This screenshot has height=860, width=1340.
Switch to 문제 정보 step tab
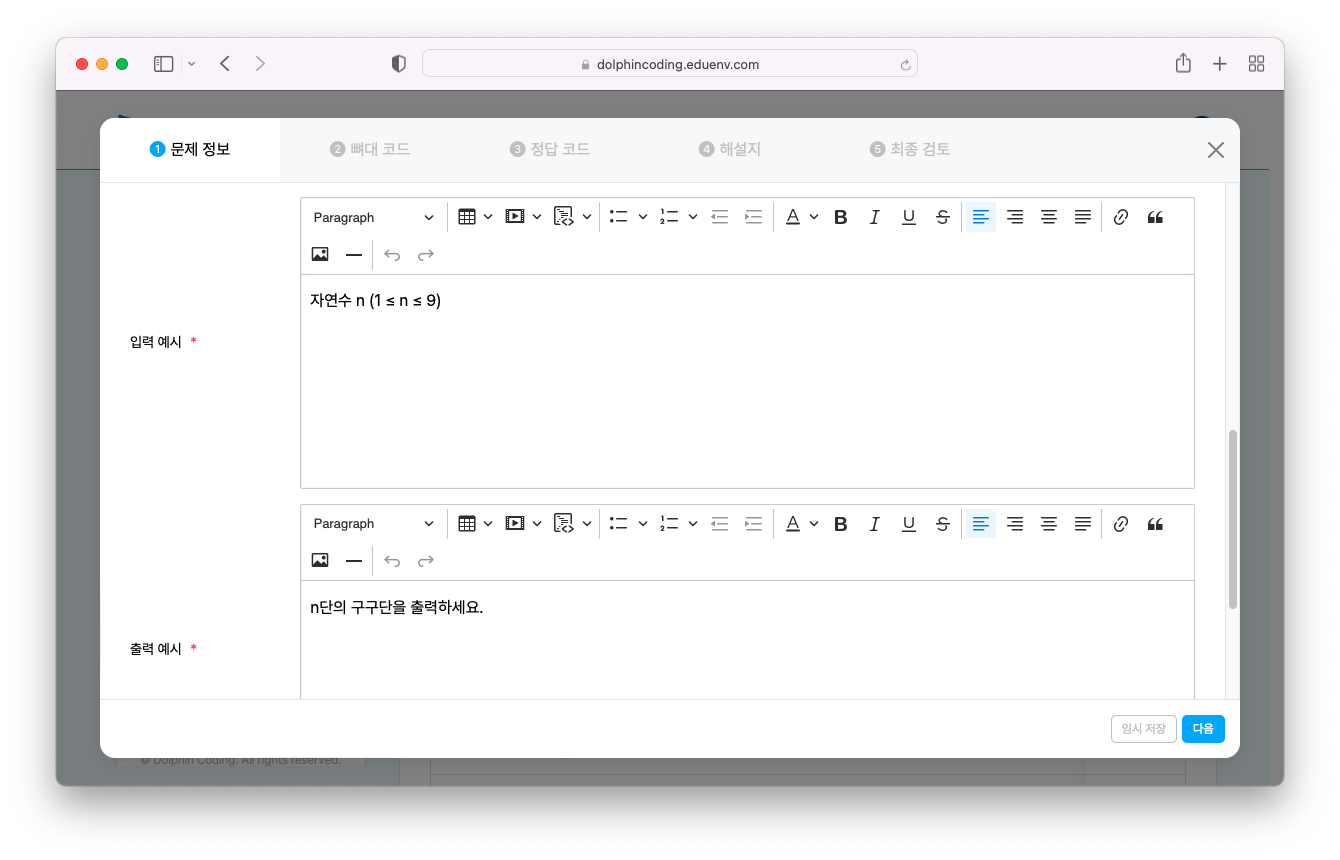[190, 150]
